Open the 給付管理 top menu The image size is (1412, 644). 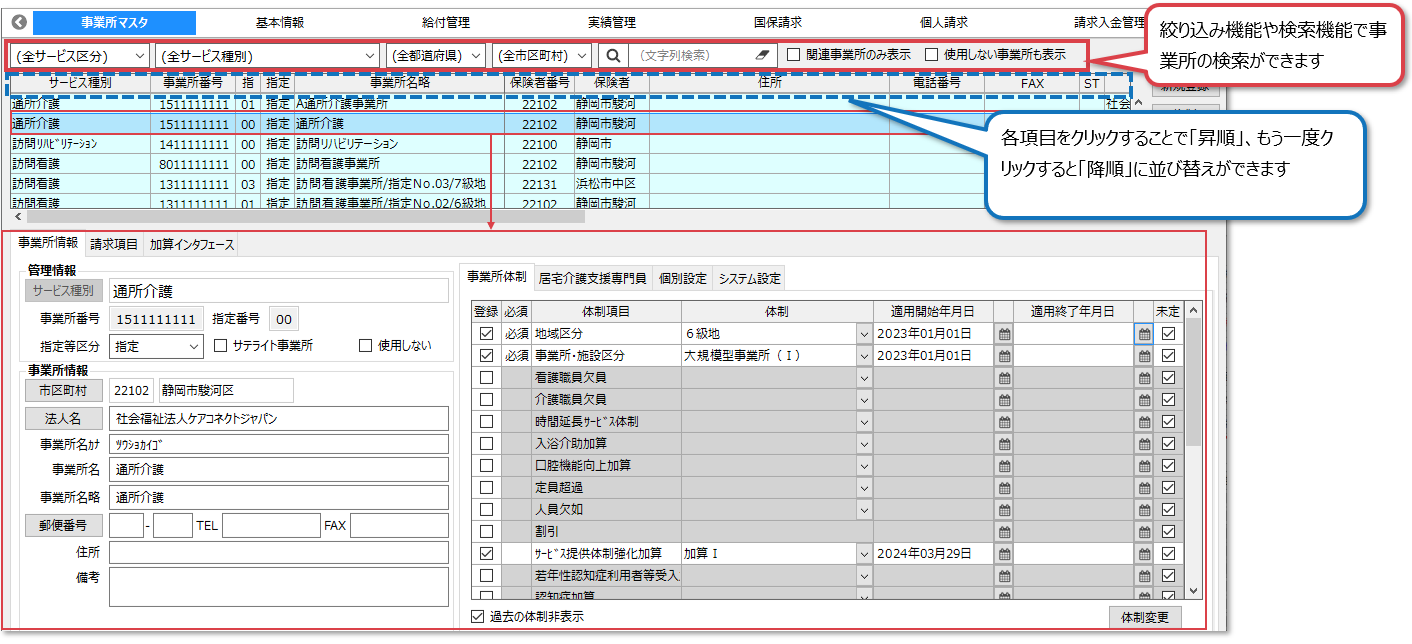[445, 22]
